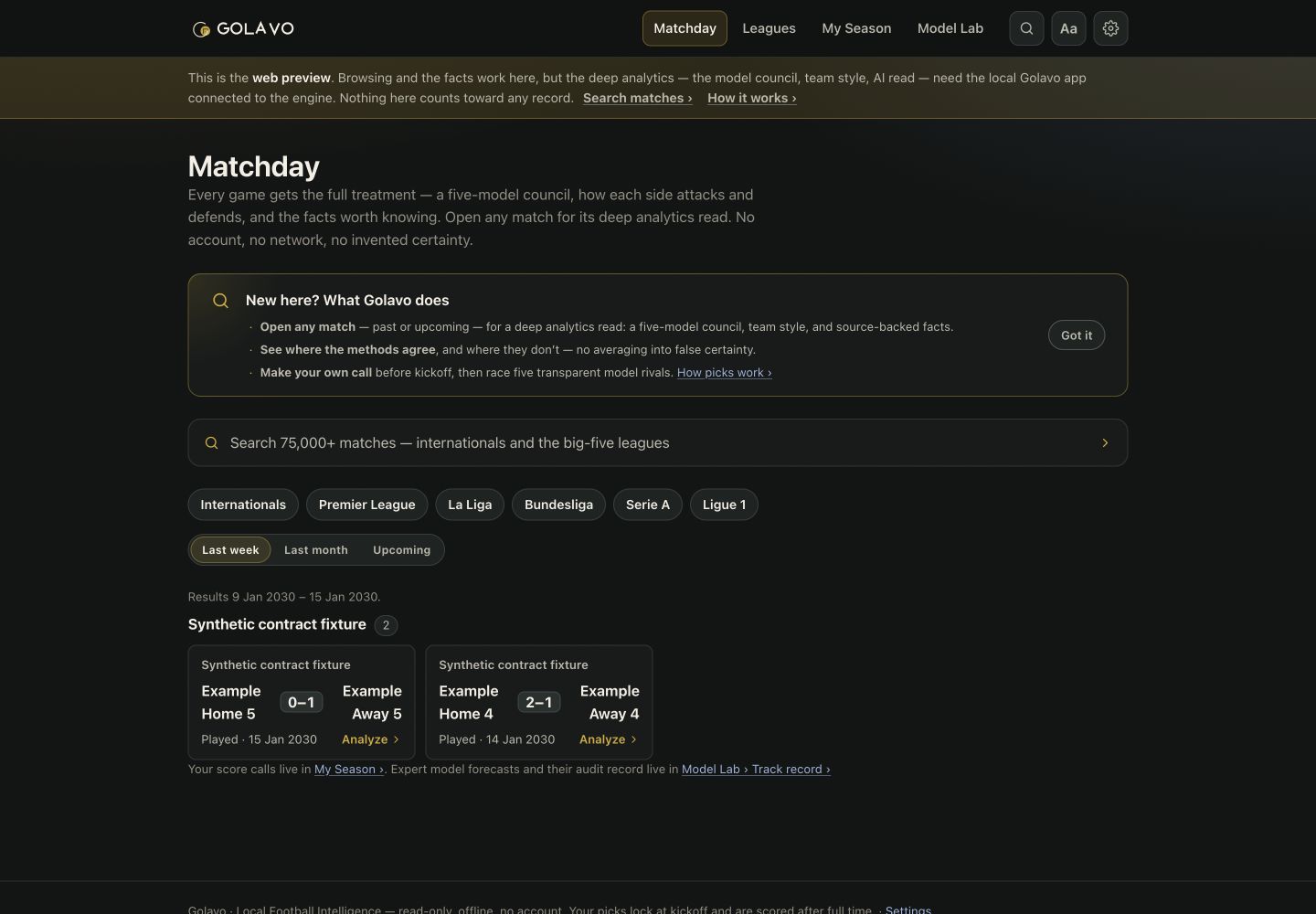Open How picks work link
Screen dimensions: 1316x914
[724, 373]
